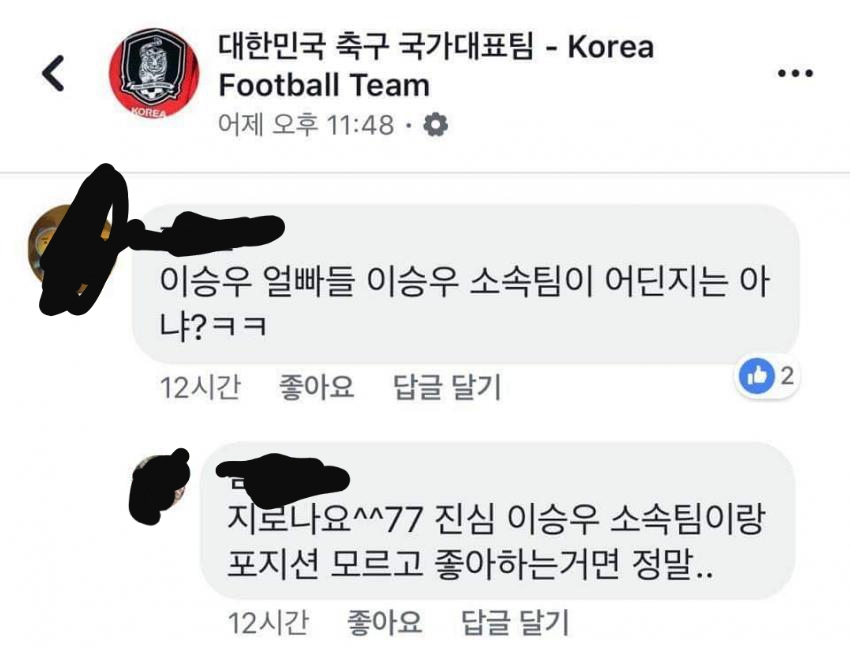The image size is (850, 648).
Task: Open the first commenter's profile picture
Action: pyautogui.click(x=70, y=251)
